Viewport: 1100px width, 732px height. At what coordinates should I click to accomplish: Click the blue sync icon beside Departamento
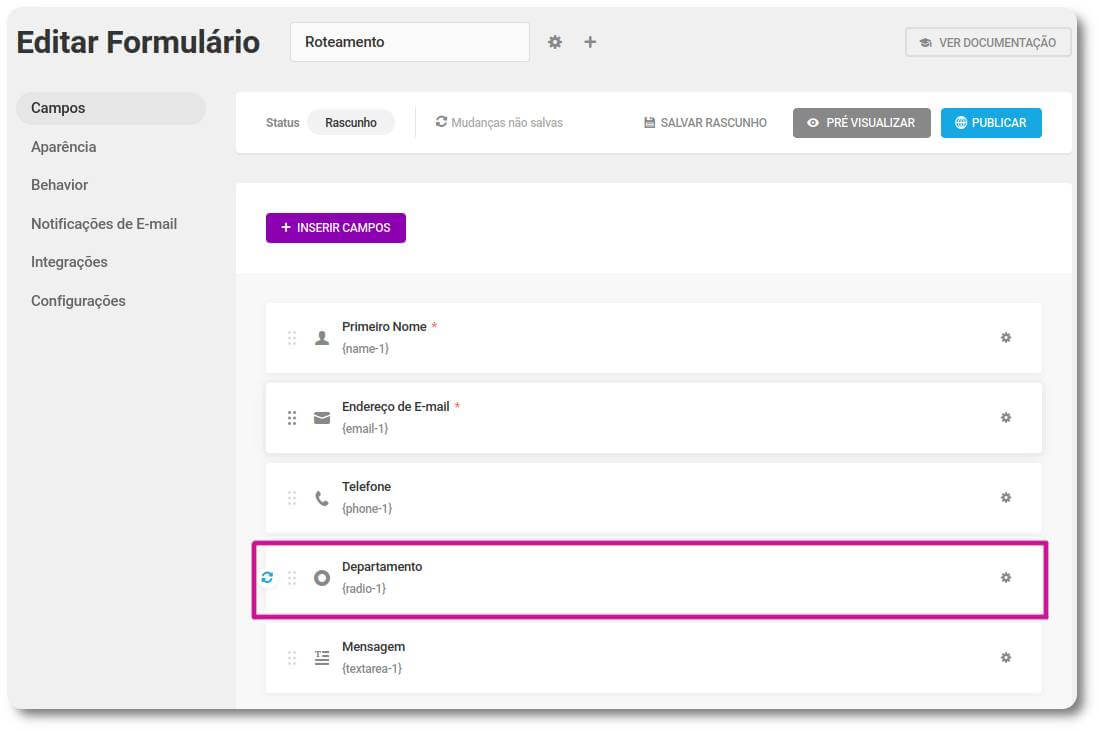267,578
